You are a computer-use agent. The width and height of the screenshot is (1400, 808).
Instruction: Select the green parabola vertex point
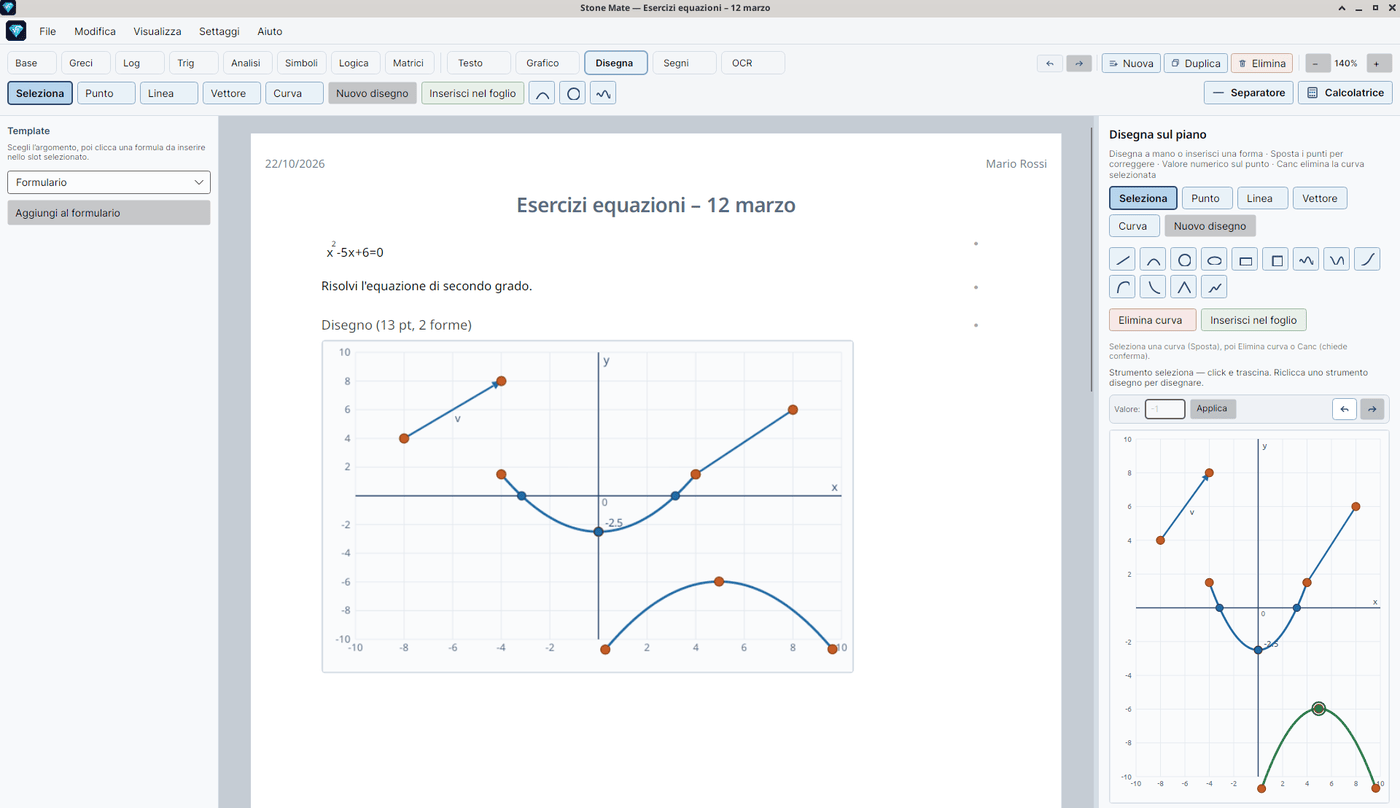pyautogui.click(x=1319, y=708)
